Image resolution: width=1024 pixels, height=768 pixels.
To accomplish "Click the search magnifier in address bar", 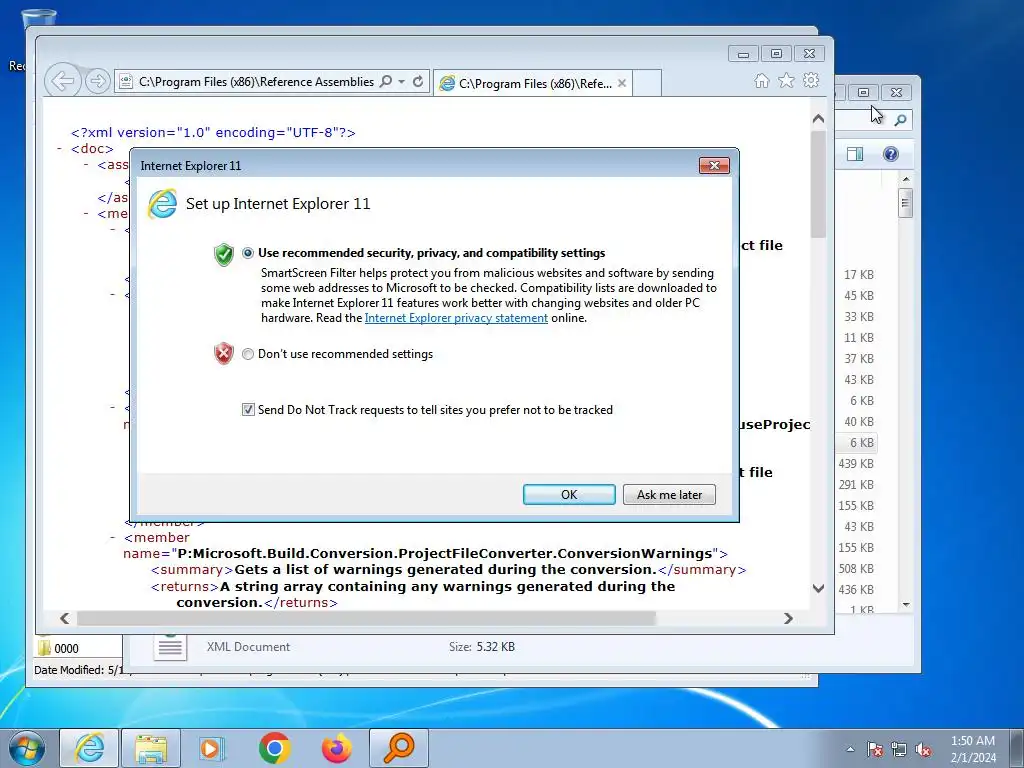I will (386, 81).
